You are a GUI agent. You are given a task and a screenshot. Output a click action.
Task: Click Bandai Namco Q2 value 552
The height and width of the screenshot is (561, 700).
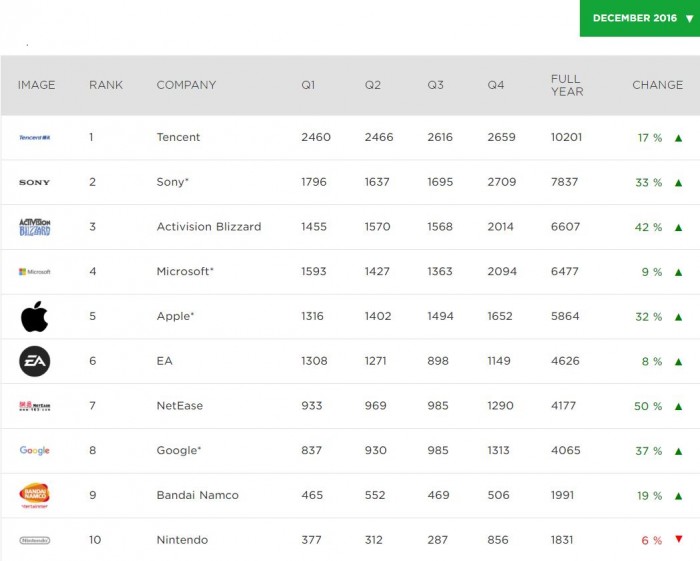[375, 495]
